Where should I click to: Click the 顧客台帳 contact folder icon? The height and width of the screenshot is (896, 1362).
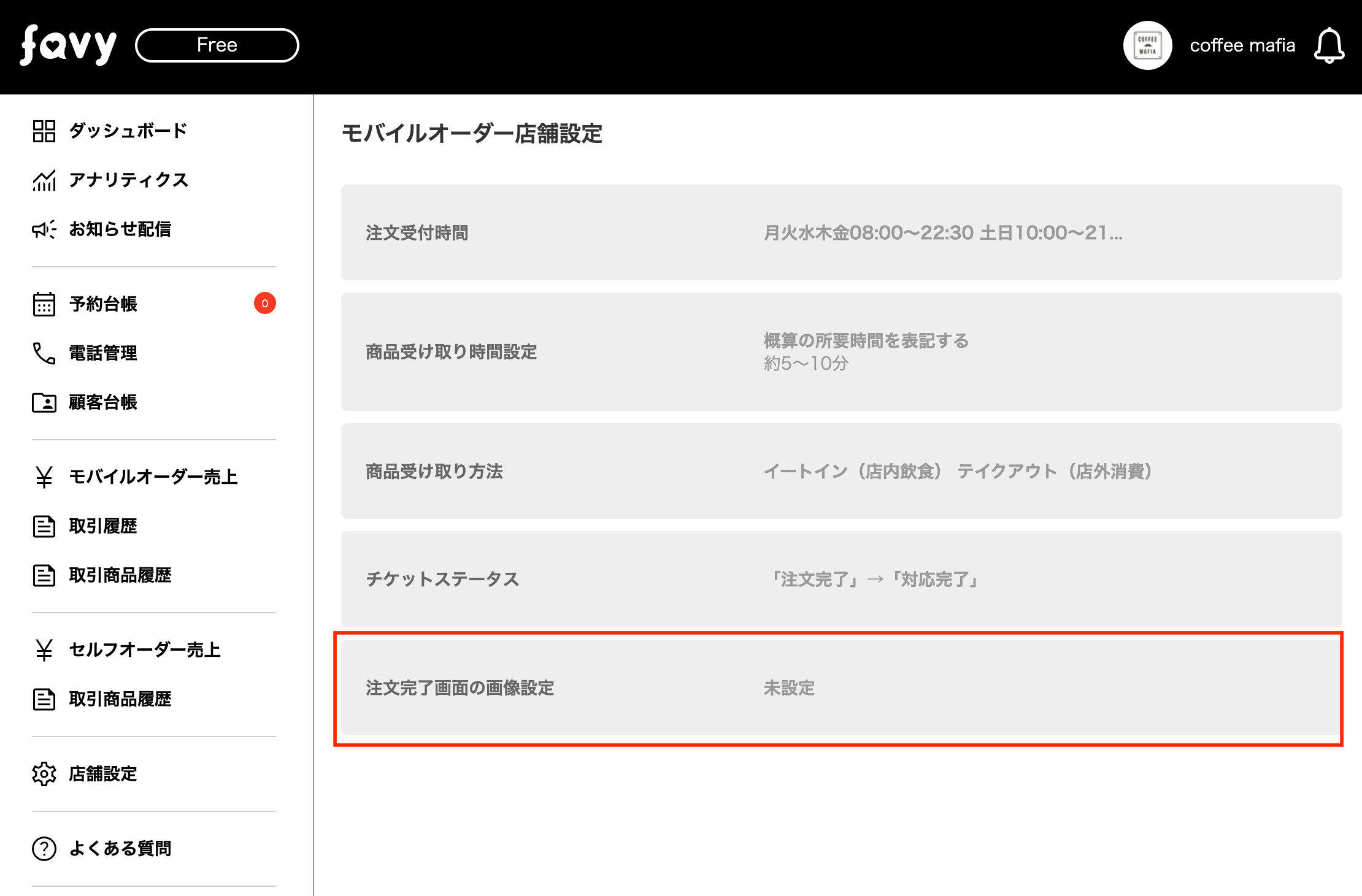[x=44, y=402]
